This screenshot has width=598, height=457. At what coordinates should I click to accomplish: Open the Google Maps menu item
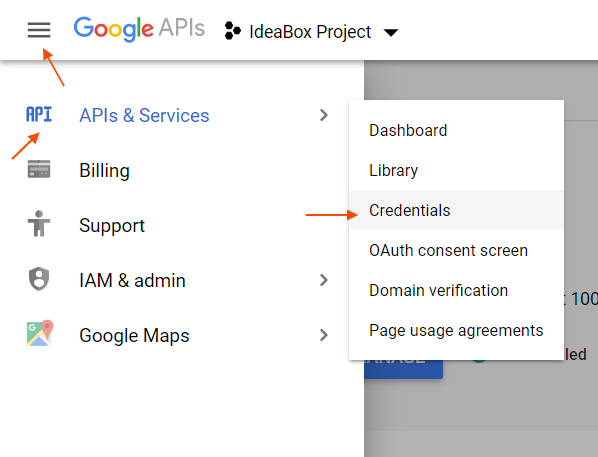pyautogui.click(x=134, y=336)
